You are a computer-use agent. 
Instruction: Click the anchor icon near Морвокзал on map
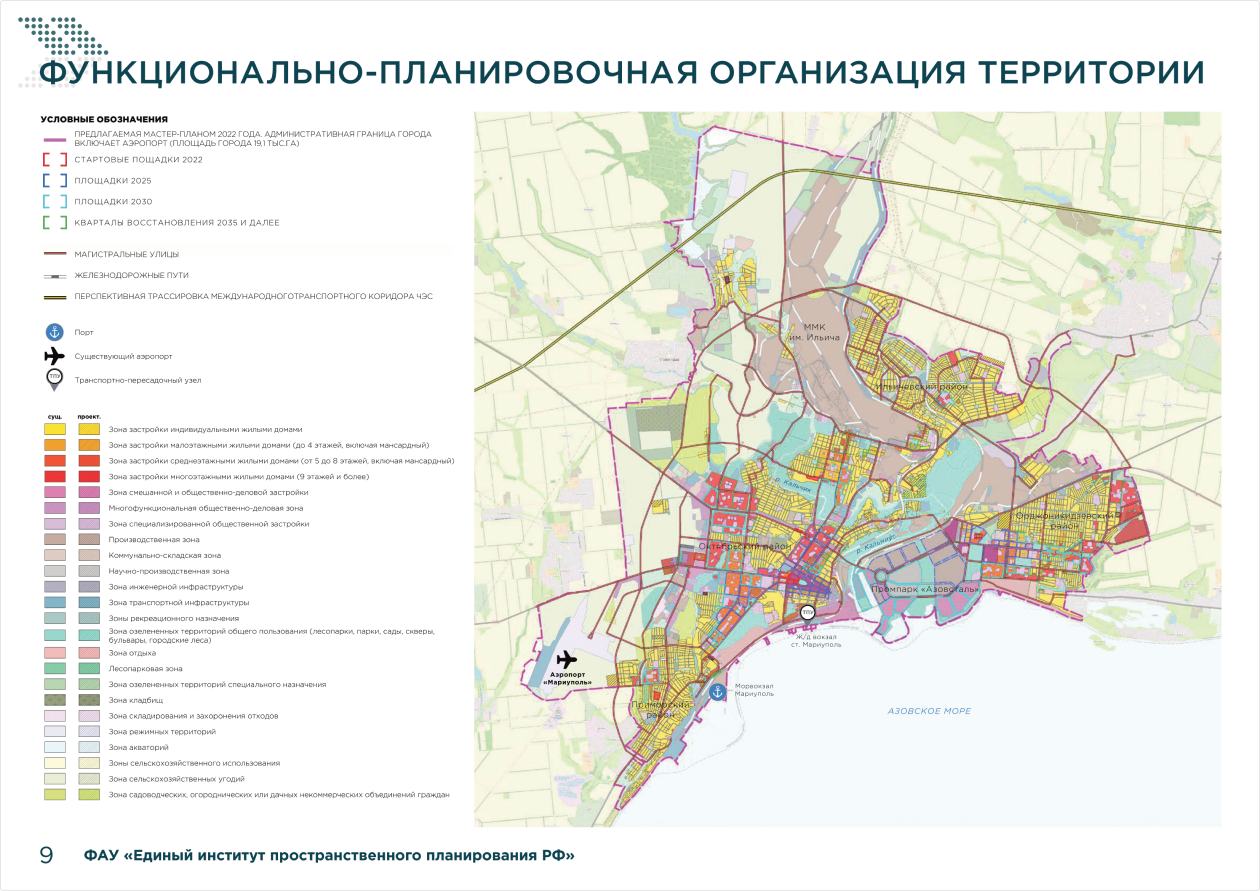[x=717, y=691]
